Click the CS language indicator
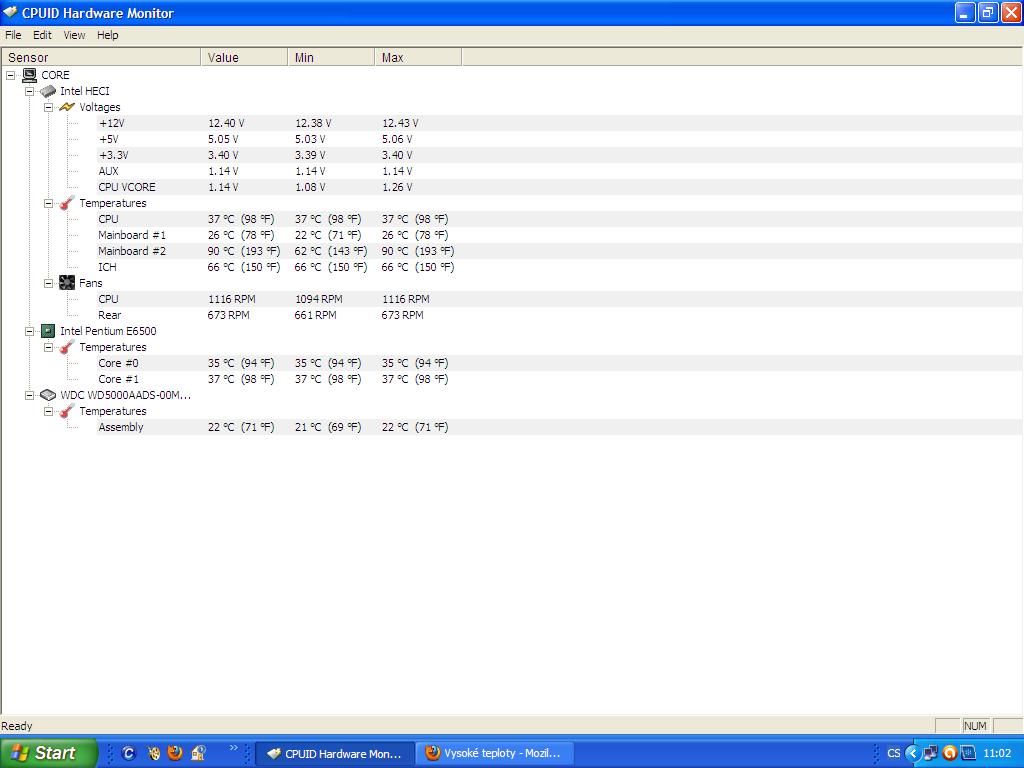 (x=893, y=754)
